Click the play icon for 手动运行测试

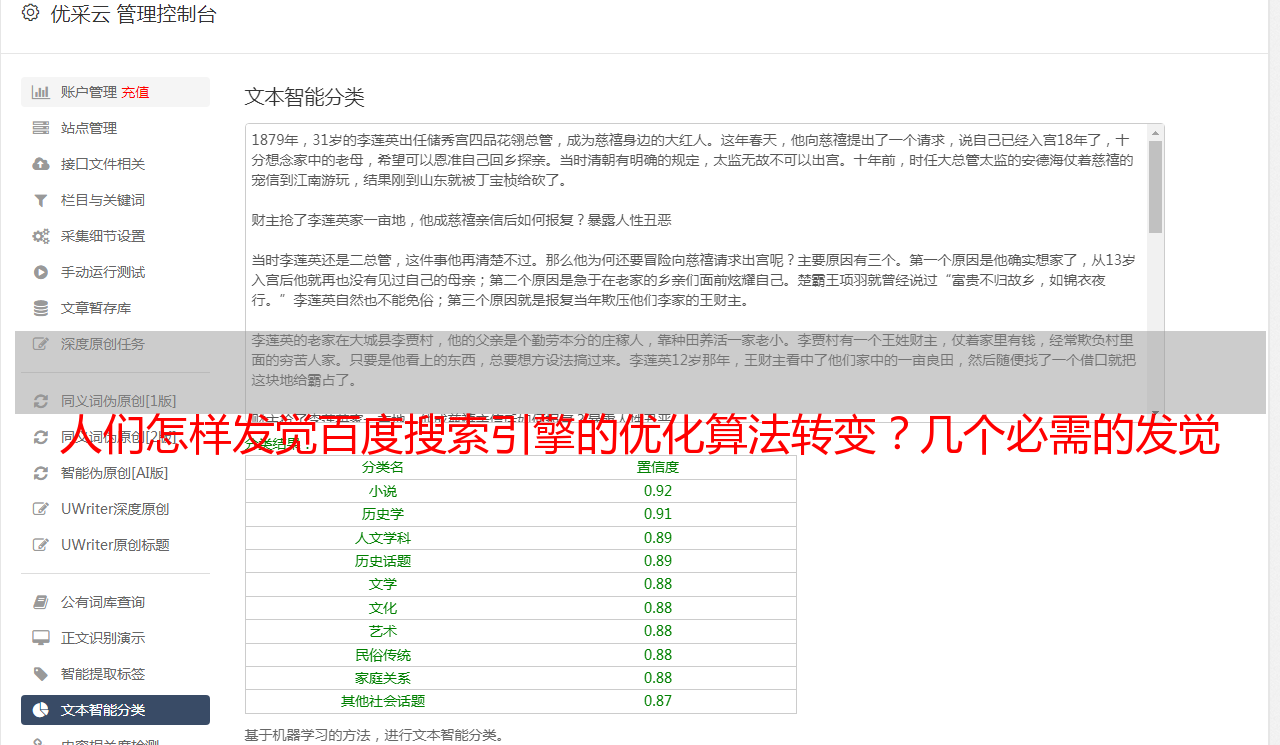pyautogui.click(x=41, y=272)
